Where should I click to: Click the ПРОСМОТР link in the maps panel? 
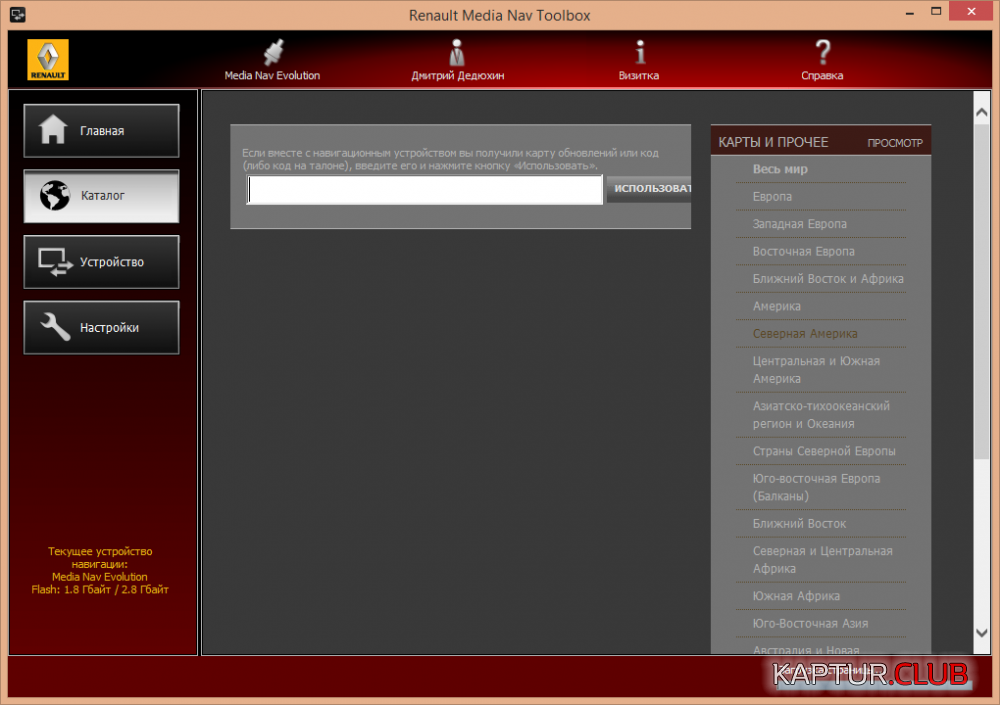pyautogui.click(x=895, y=143)
